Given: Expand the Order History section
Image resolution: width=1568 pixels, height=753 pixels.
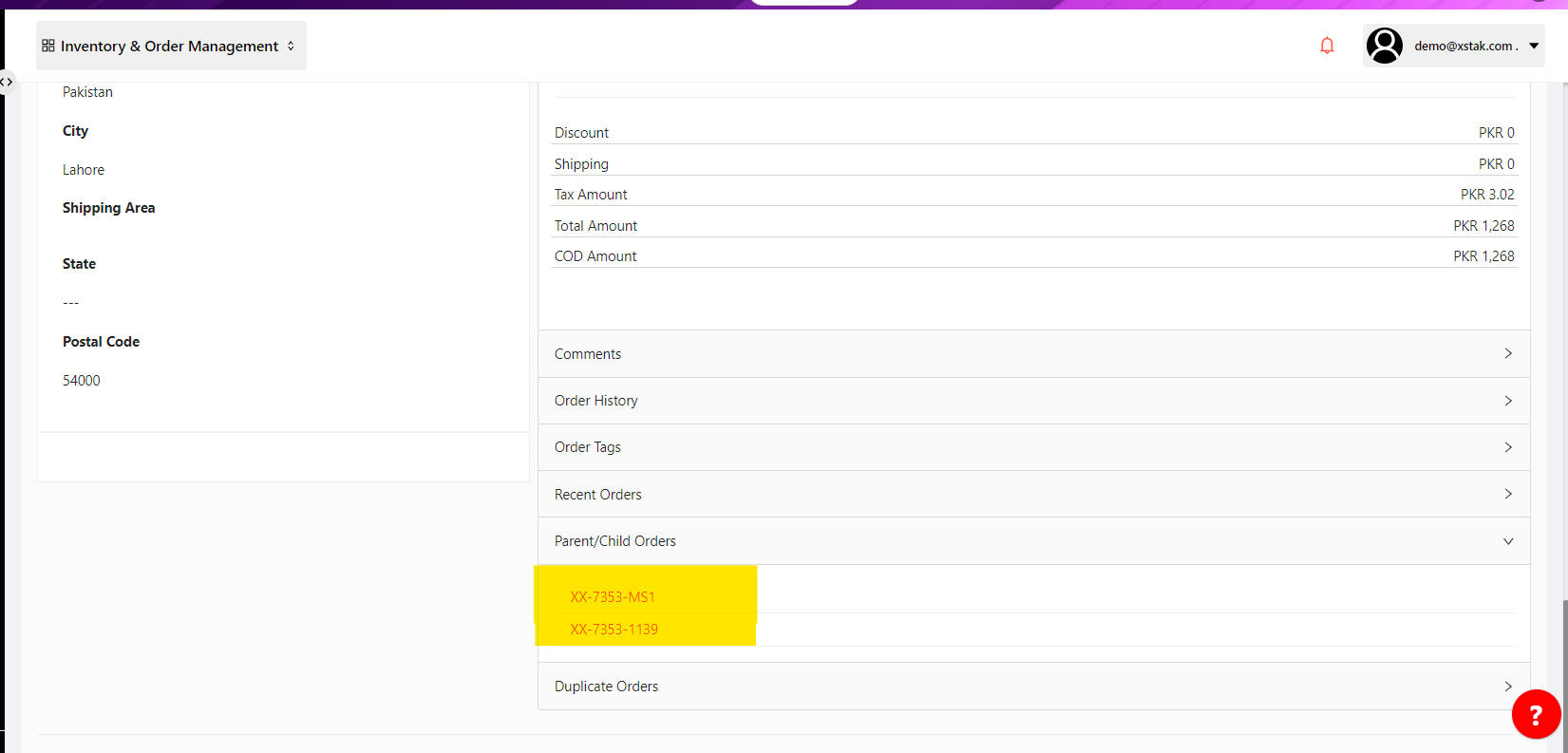Looking at the screenshot, I should (596, 401).
